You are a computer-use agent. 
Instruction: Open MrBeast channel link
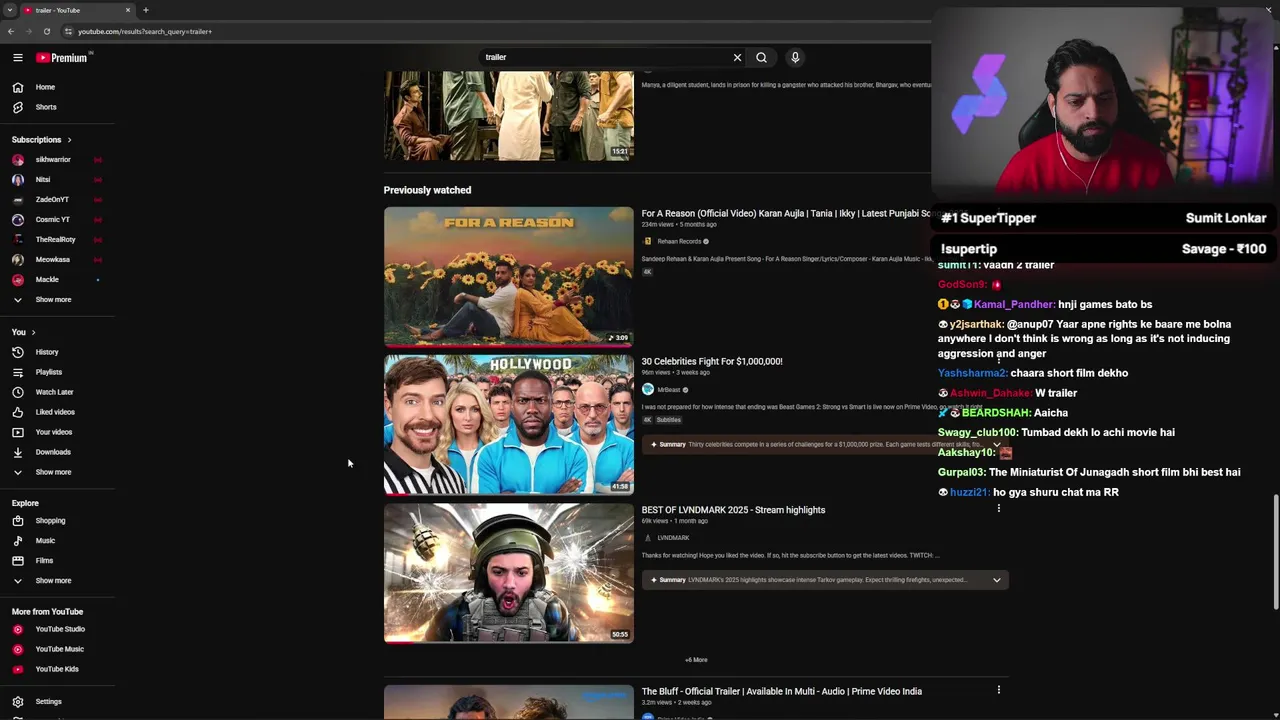click(668, 390)
